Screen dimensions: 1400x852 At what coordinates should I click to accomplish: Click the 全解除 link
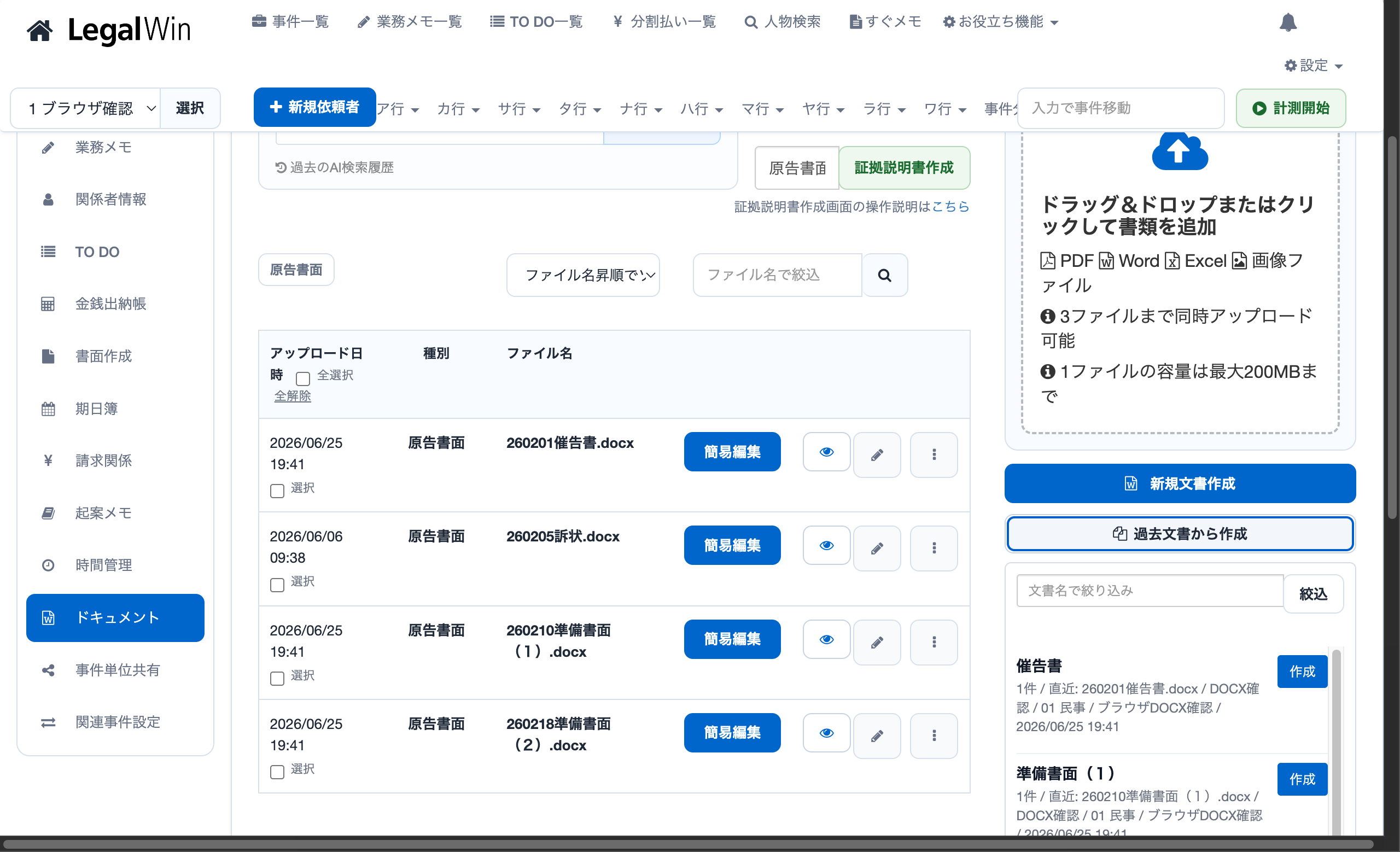tap(293, 396)
